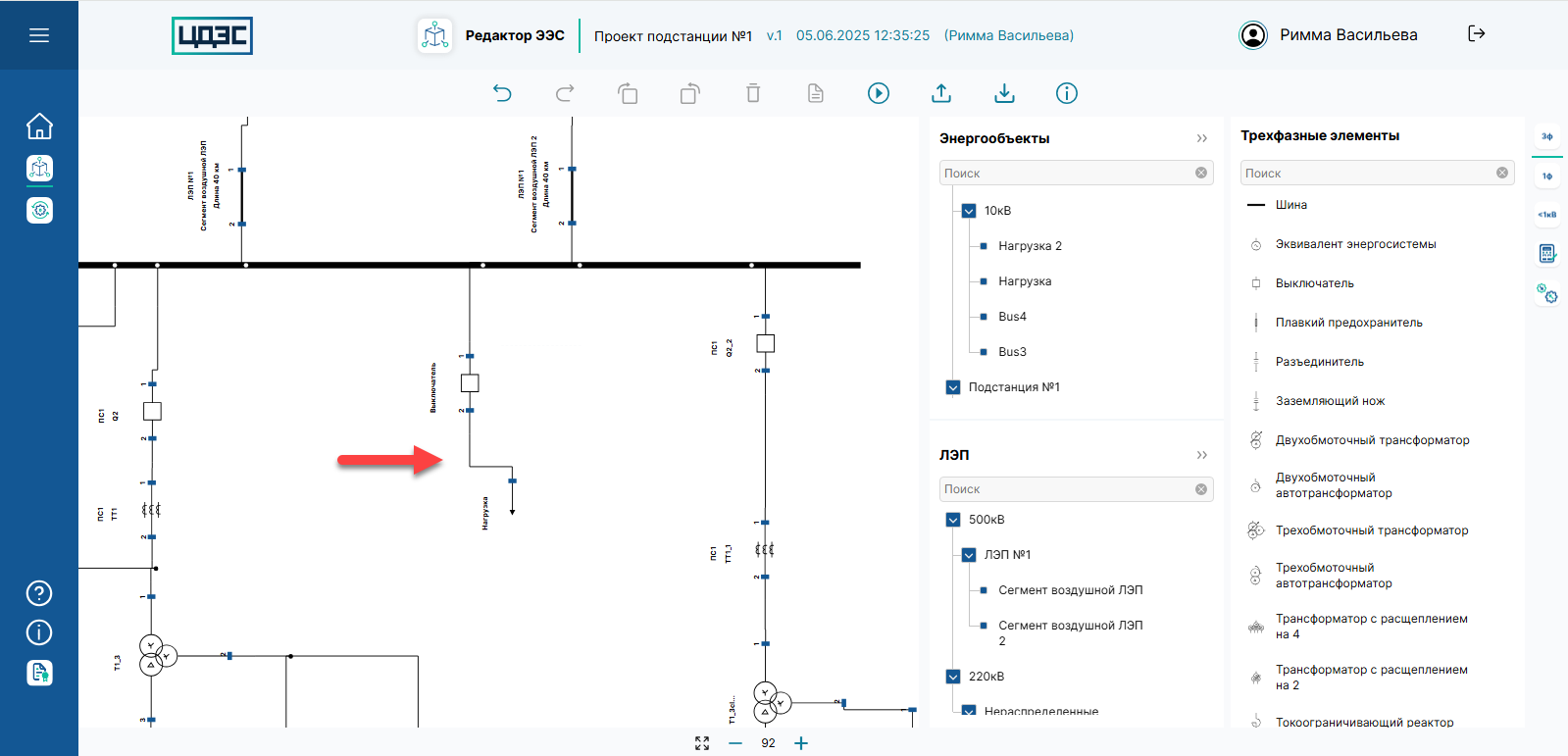The height and width of the screenshot is (756, 1568).
Task: Go to home via sidebar house icon
Action: [39, 126]
